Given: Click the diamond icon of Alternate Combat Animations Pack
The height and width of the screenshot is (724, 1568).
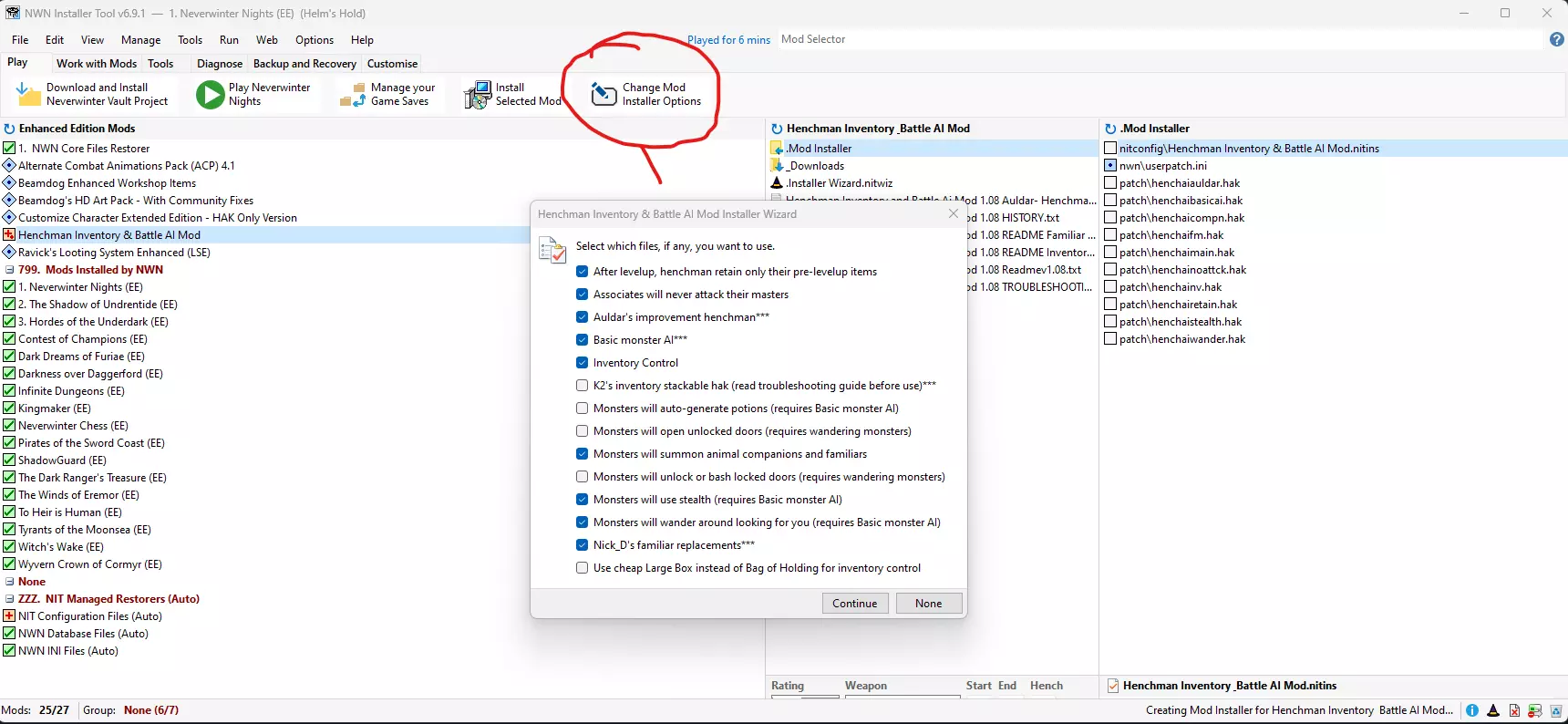Looking at the screenshot, I should tap(9, 166).
